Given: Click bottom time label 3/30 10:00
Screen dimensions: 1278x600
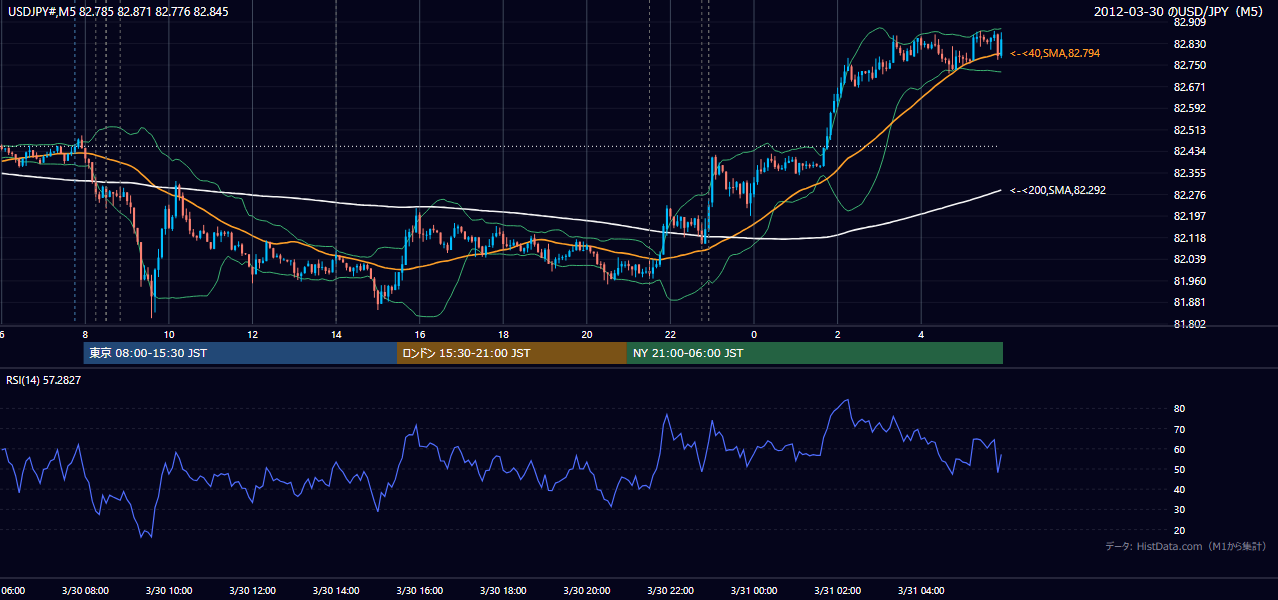Looking at the screenshot, I should coord(168,591).
